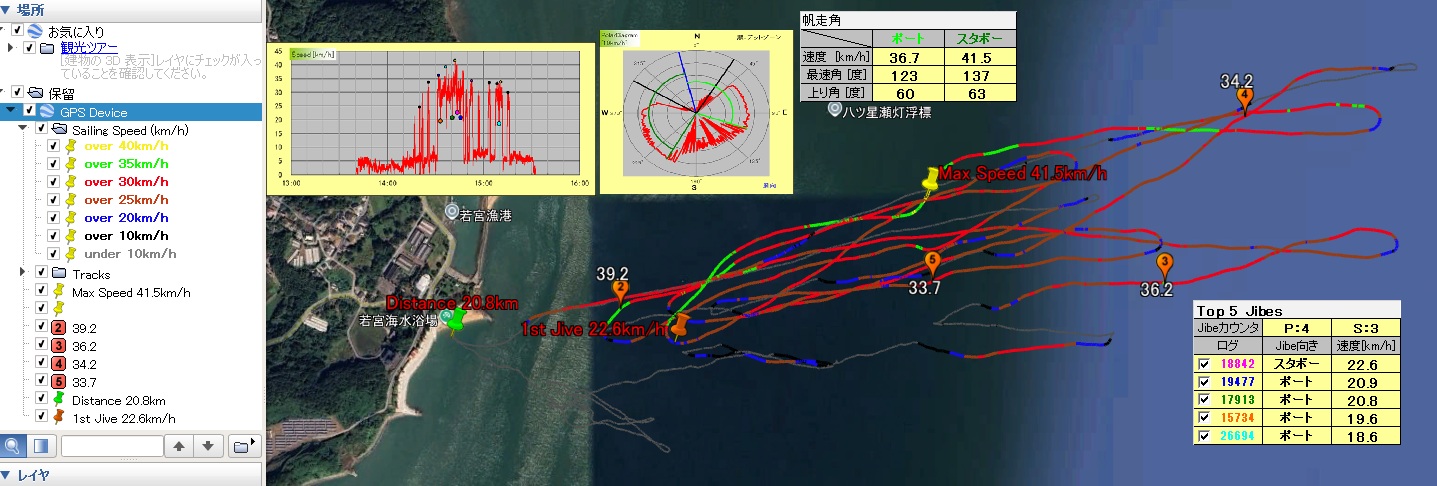Viewport: 1437px width, 486px height.
Task: Click the yellow Max Speed pushpin on map
Action: click(932, 180)
